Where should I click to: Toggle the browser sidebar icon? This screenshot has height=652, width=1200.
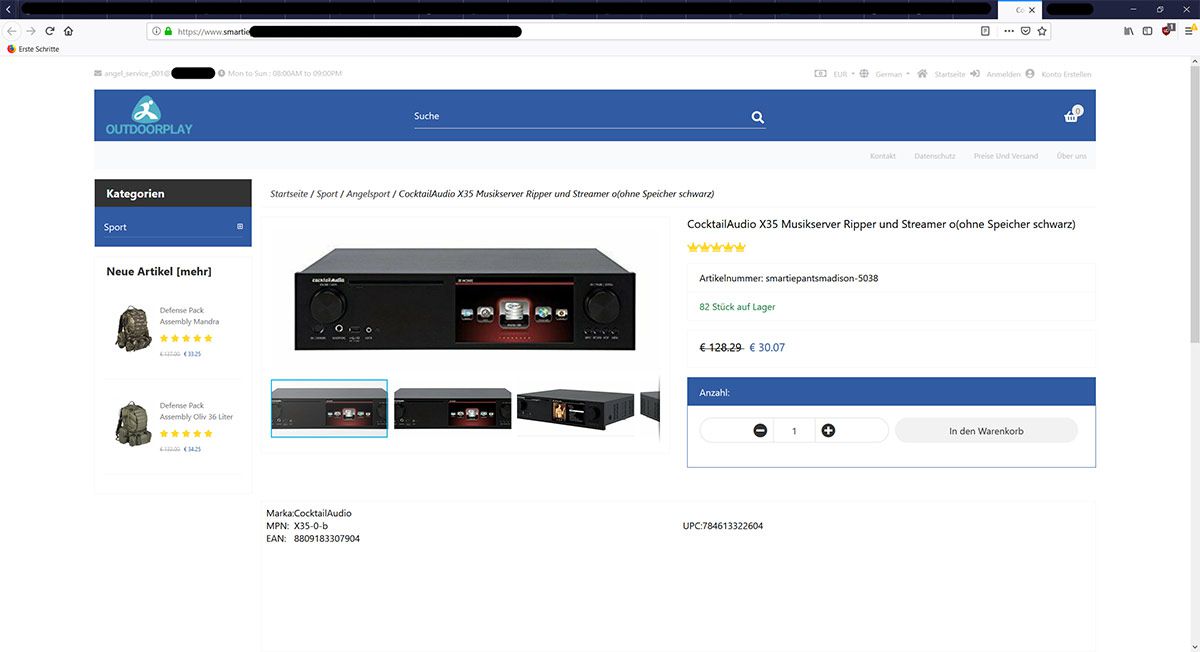(1146, 31)
